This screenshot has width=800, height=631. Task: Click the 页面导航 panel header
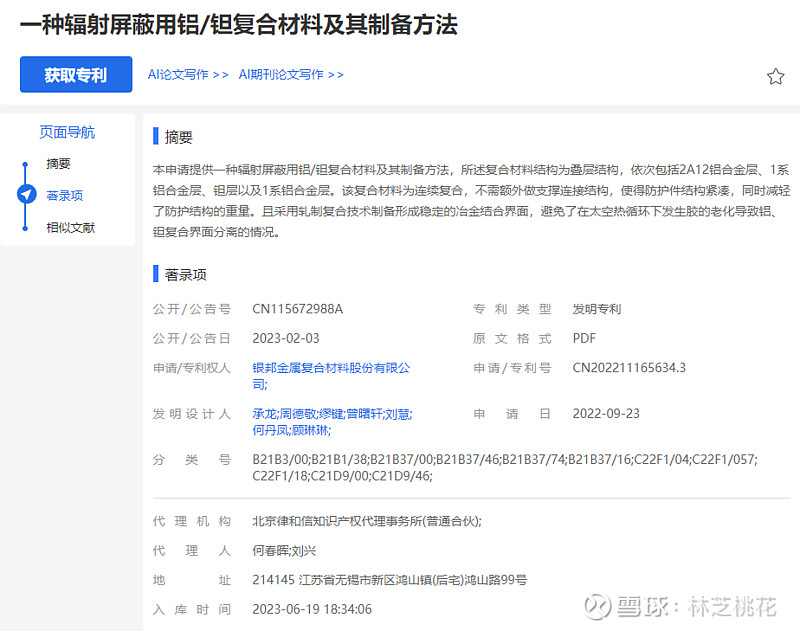67,132
